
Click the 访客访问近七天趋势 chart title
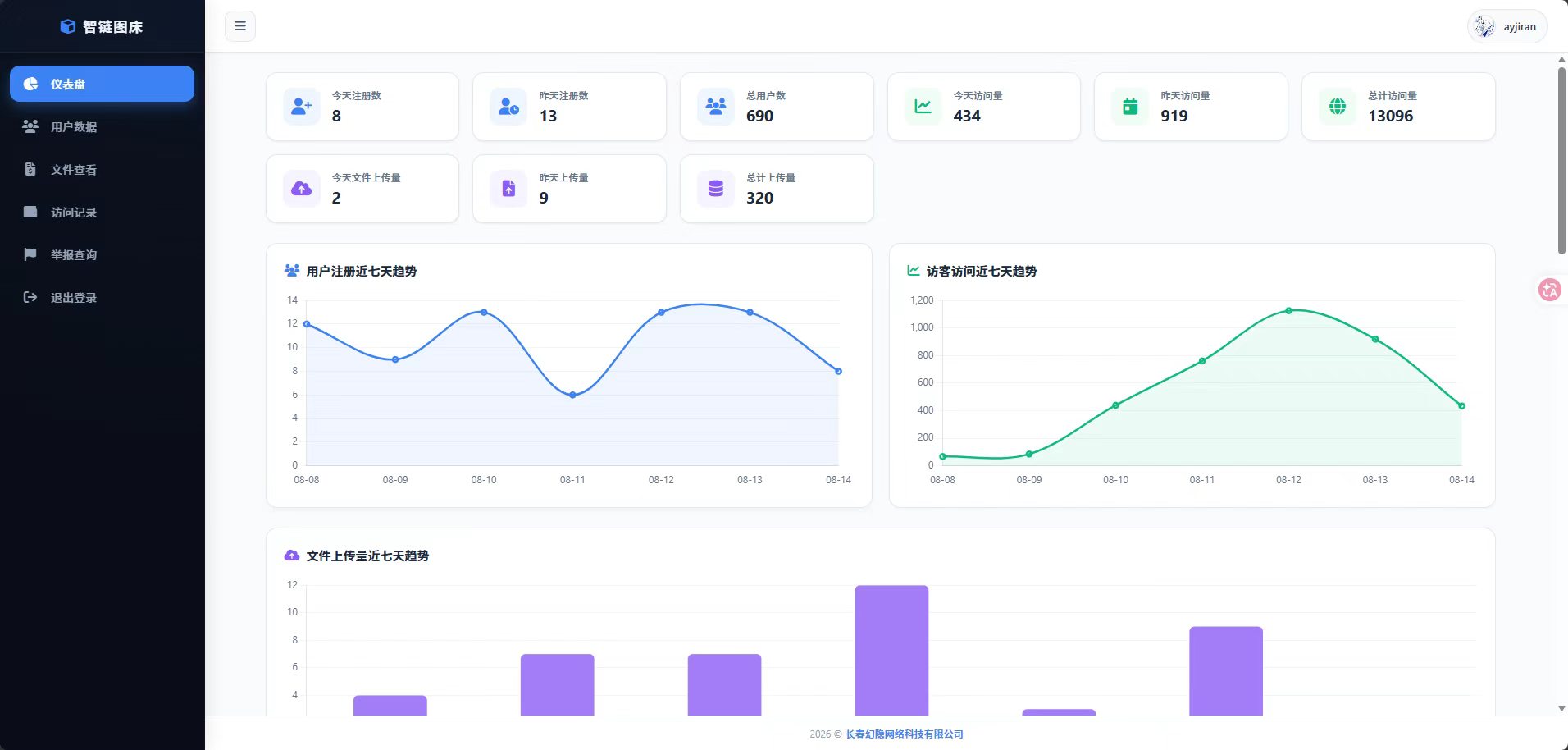(x=982, y=271)
